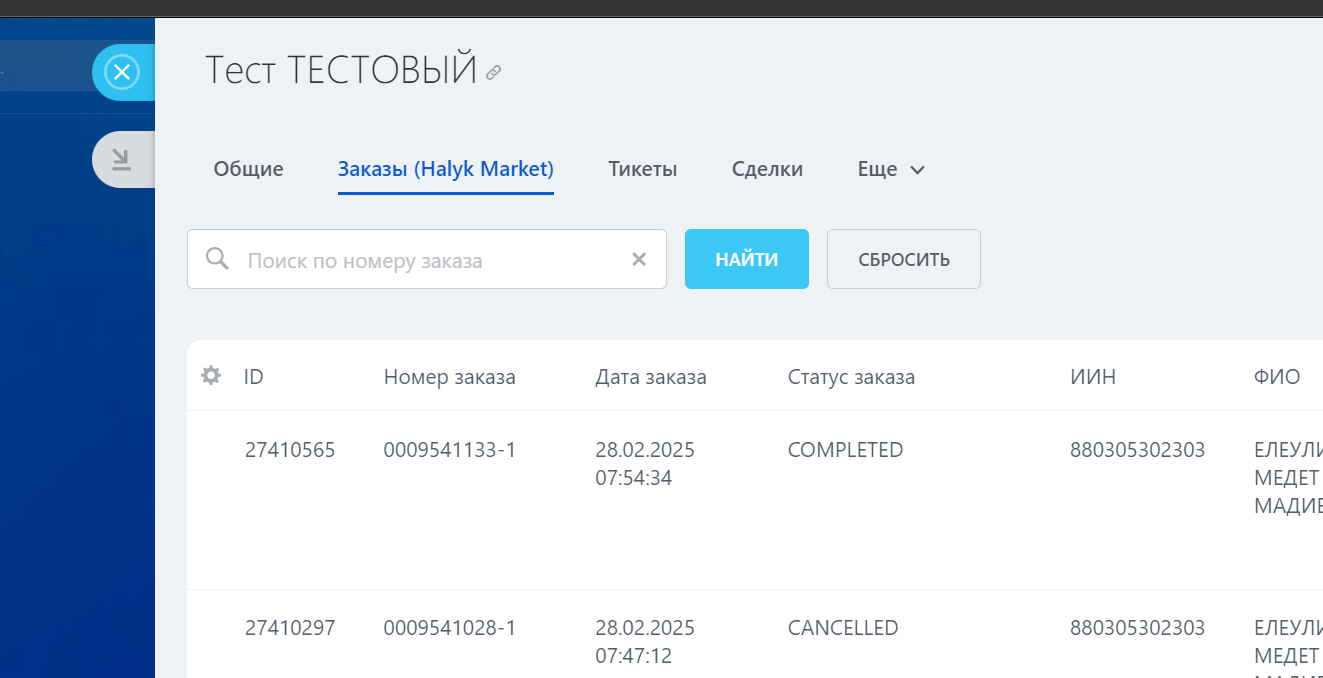Sort the table by the ID column
Screen dimensions: 1323x678
coord(253,376)
